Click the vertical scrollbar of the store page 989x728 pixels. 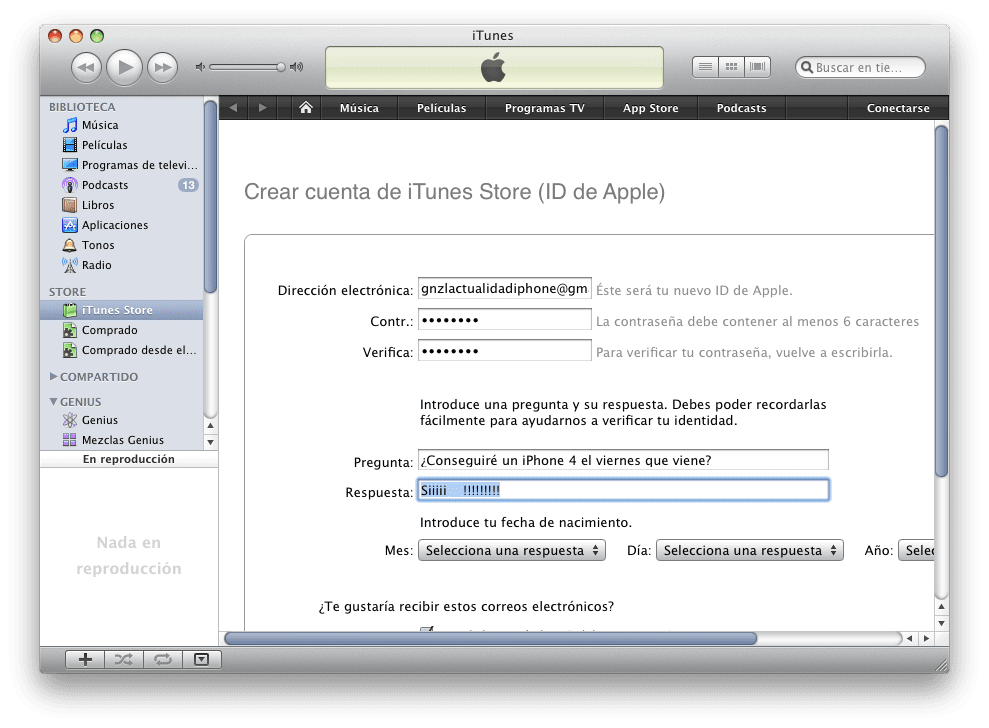pos(942,301)
